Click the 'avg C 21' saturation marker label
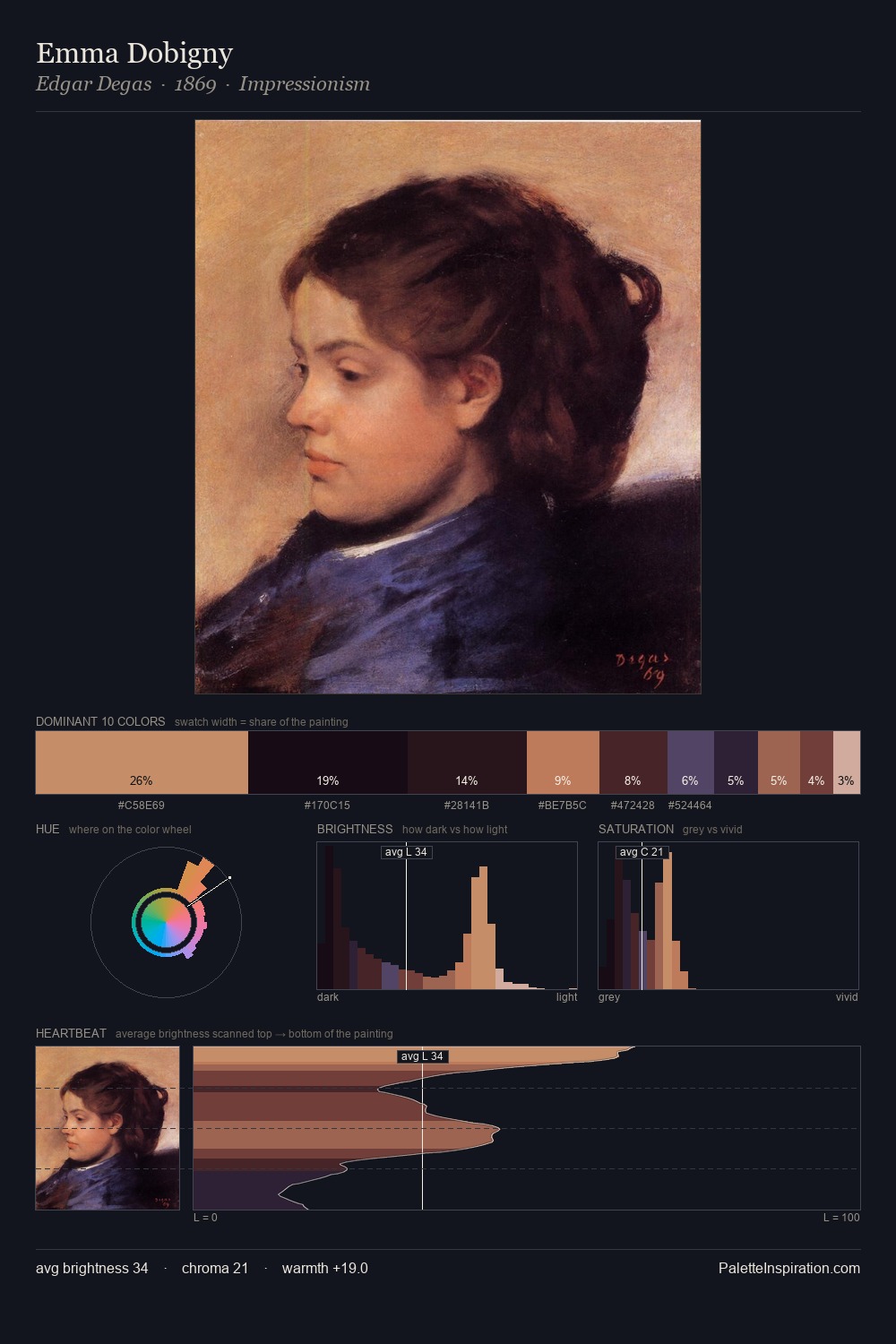Viewport: 896px width, 1344px height. point(642,852)
